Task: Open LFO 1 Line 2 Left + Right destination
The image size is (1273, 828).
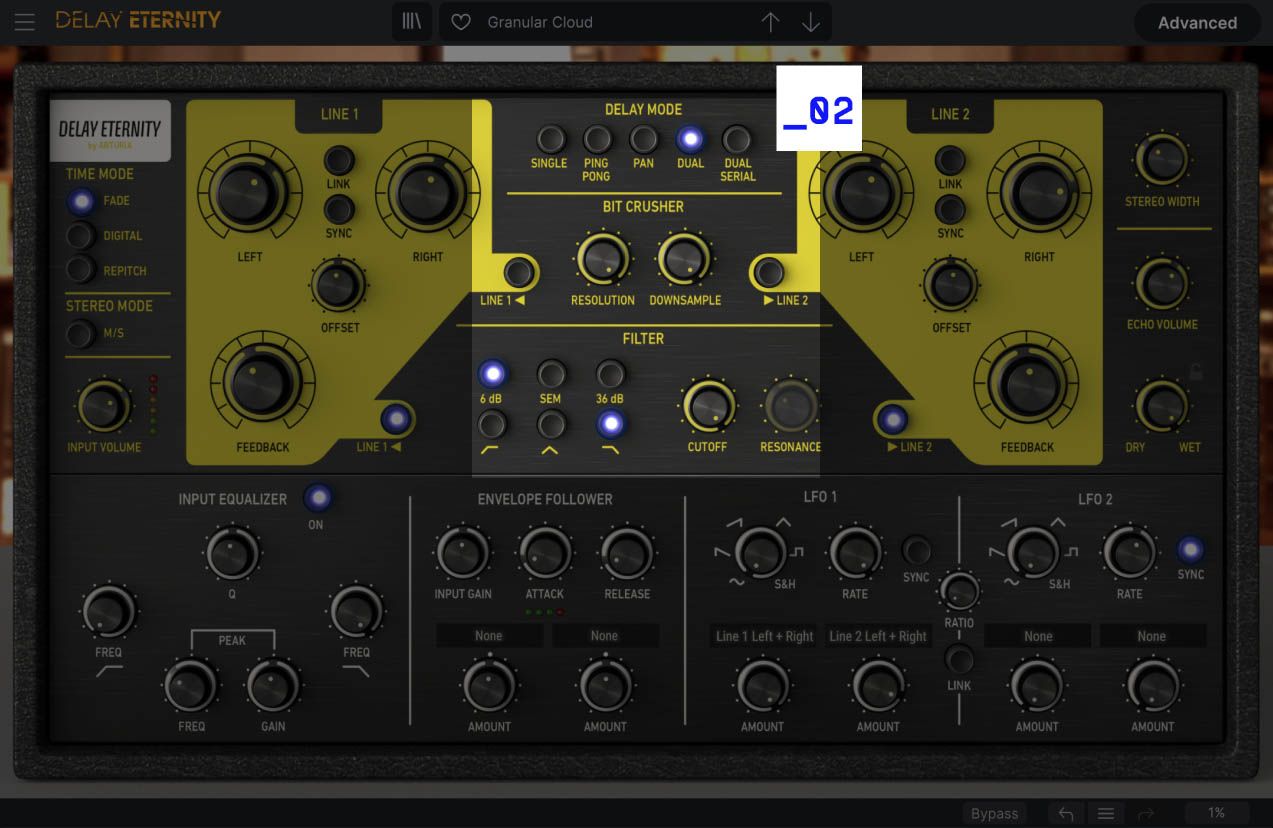Action: click(x=878, y=636)
